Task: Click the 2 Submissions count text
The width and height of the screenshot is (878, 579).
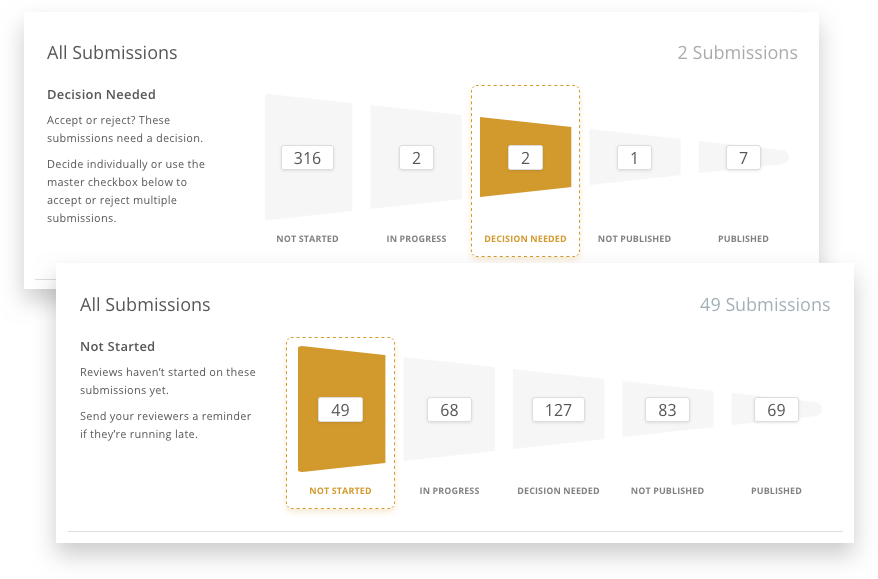Action: point(737,53)
